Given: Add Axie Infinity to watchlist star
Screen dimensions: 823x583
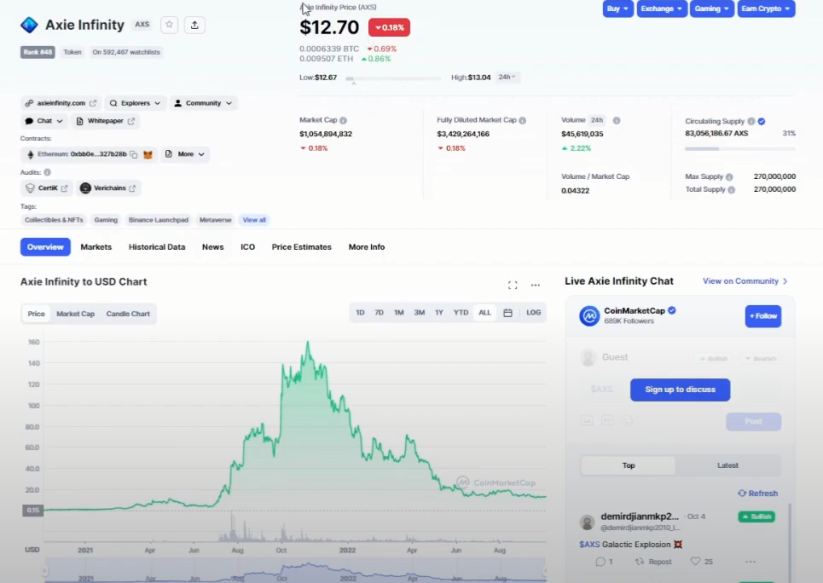Looking at the screenshot, I should [169, 25].
